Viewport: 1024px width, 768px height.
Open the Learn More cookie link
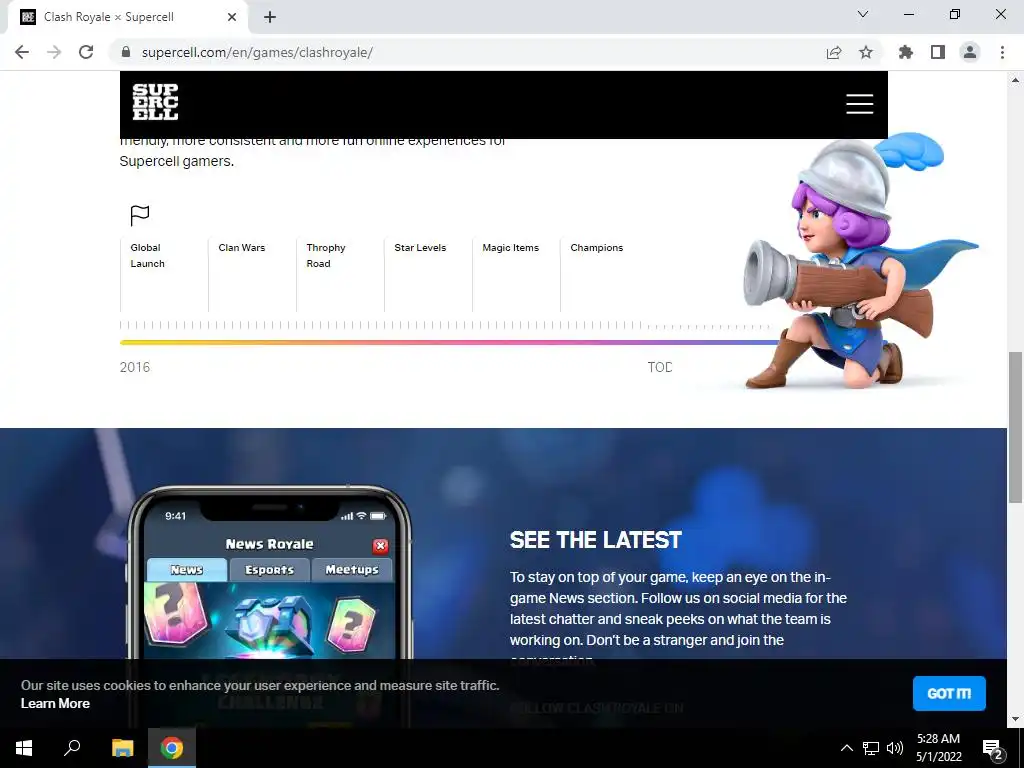point(55,703)
